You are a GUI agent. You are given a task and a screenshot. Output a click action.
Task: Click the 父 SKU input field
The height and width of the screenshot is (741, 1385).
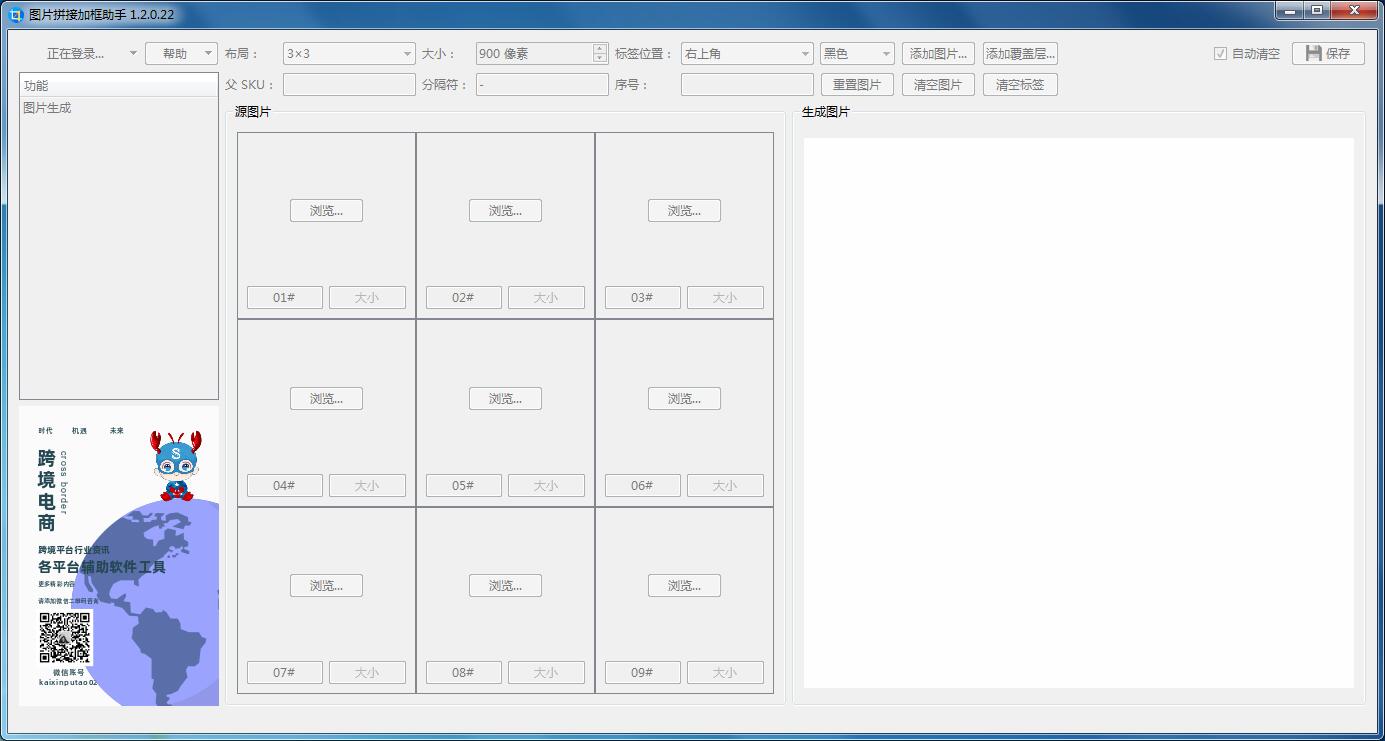348,85
